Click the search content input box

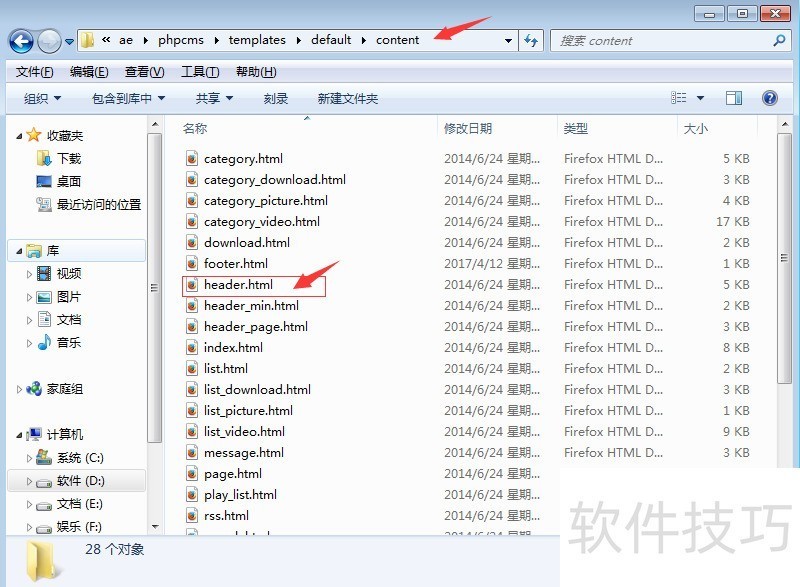click(x=660, y=41)
